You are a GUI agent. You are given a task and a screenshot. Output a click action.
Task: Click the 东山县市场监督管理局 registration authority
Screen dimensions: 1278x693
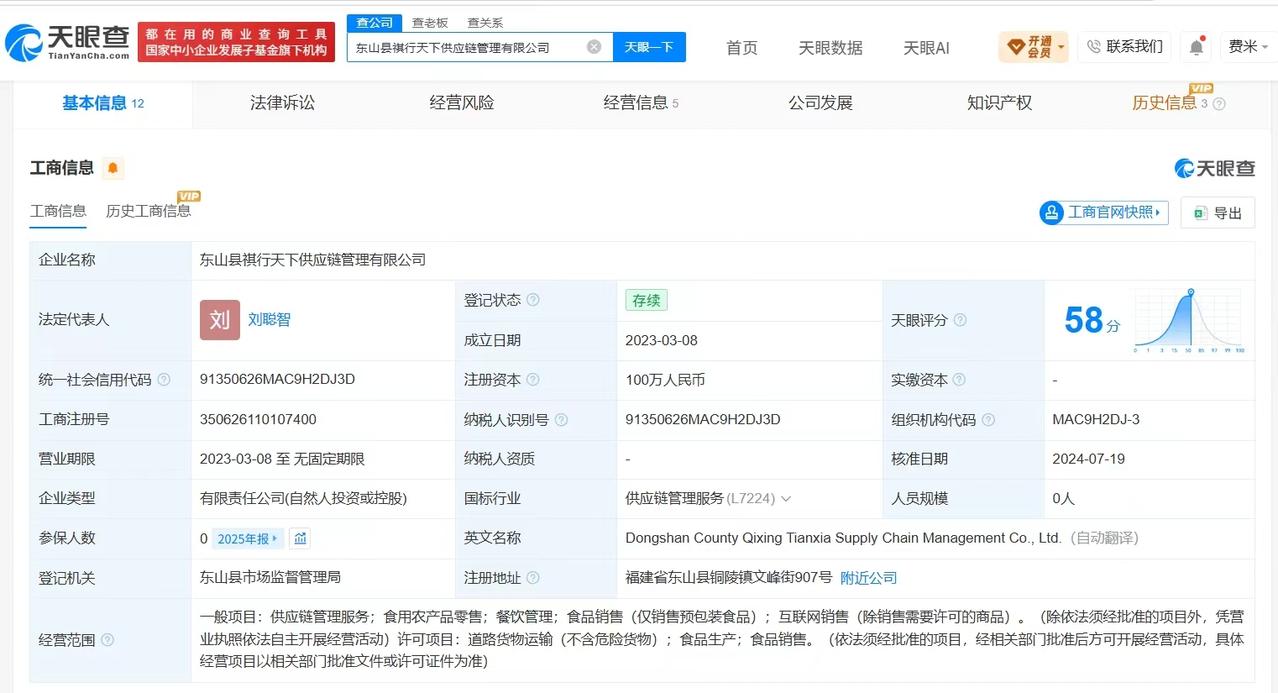pyautogui.click(x=270, y=578)
